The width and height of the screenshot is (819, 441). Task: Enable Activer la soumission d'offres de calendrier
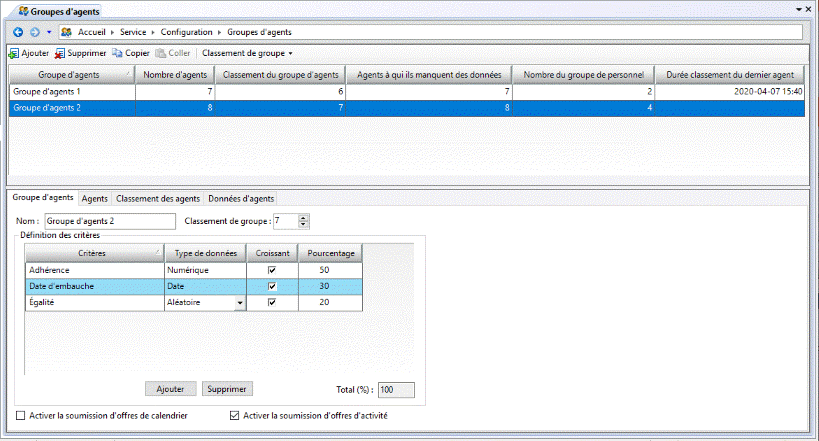pyautogui.click(x=22, y=415)
